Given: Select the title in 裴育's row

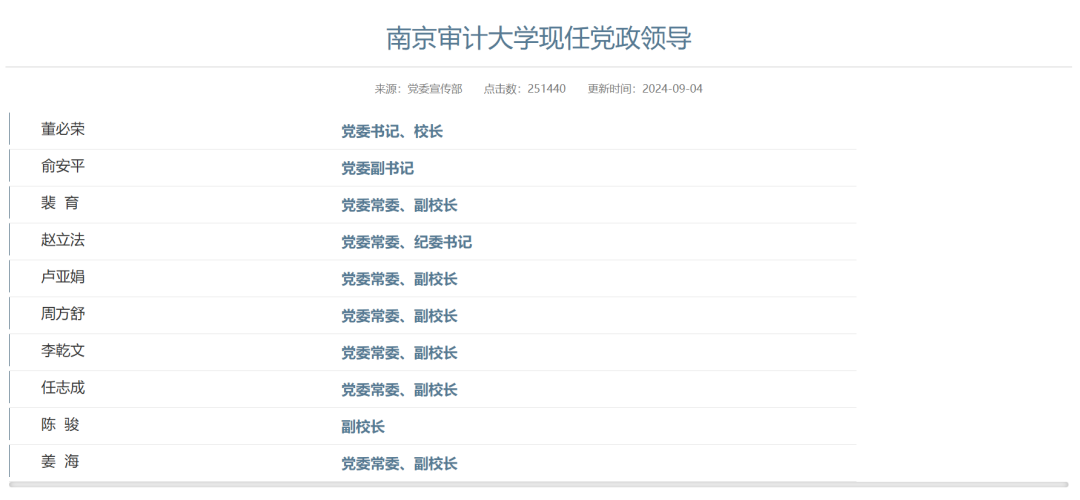Looking at the screenshot, I should (399, 205).
